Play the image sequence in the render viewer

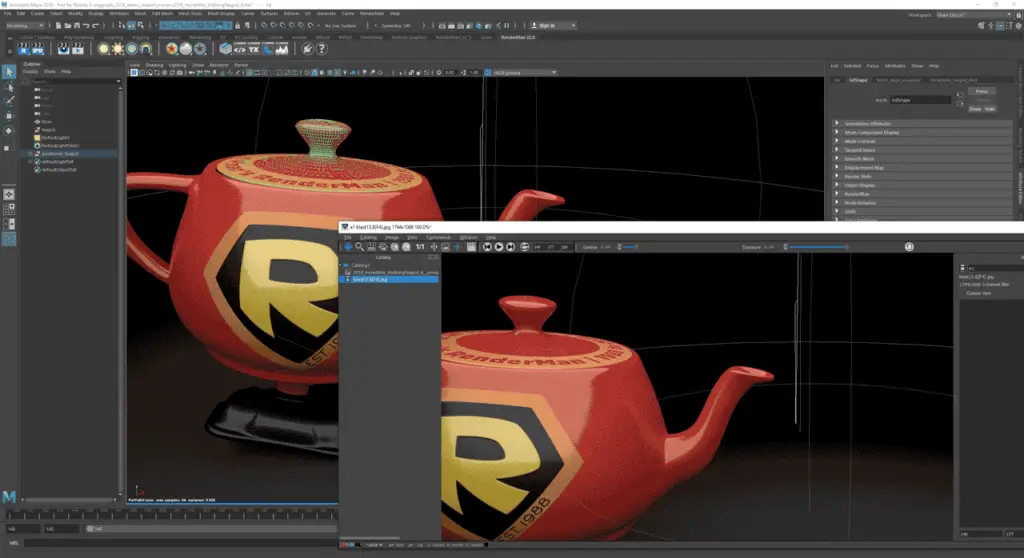point(499,247)
